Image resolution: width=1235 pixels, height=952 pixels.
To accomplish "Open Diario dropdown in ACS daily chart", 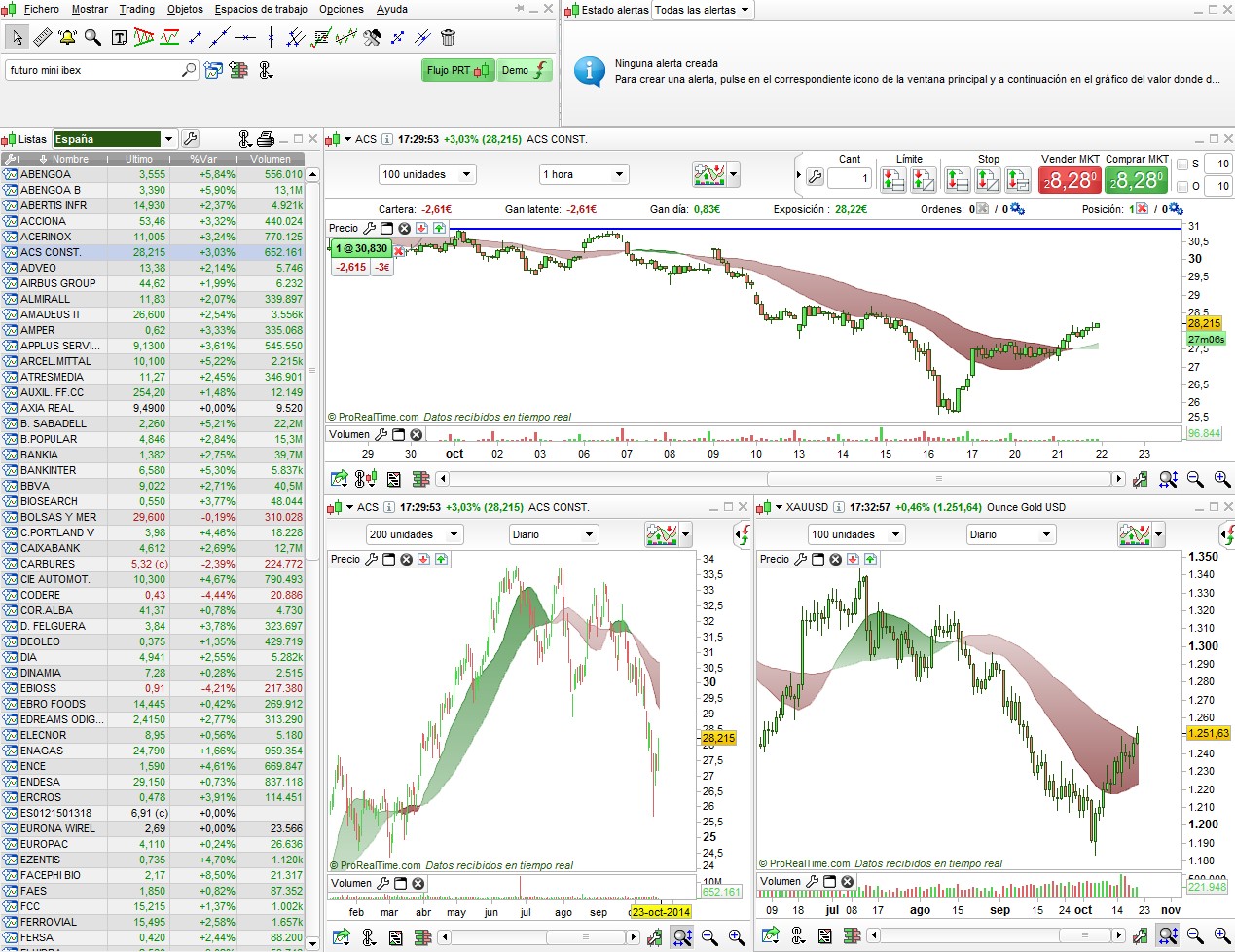I will click(553, 534).
